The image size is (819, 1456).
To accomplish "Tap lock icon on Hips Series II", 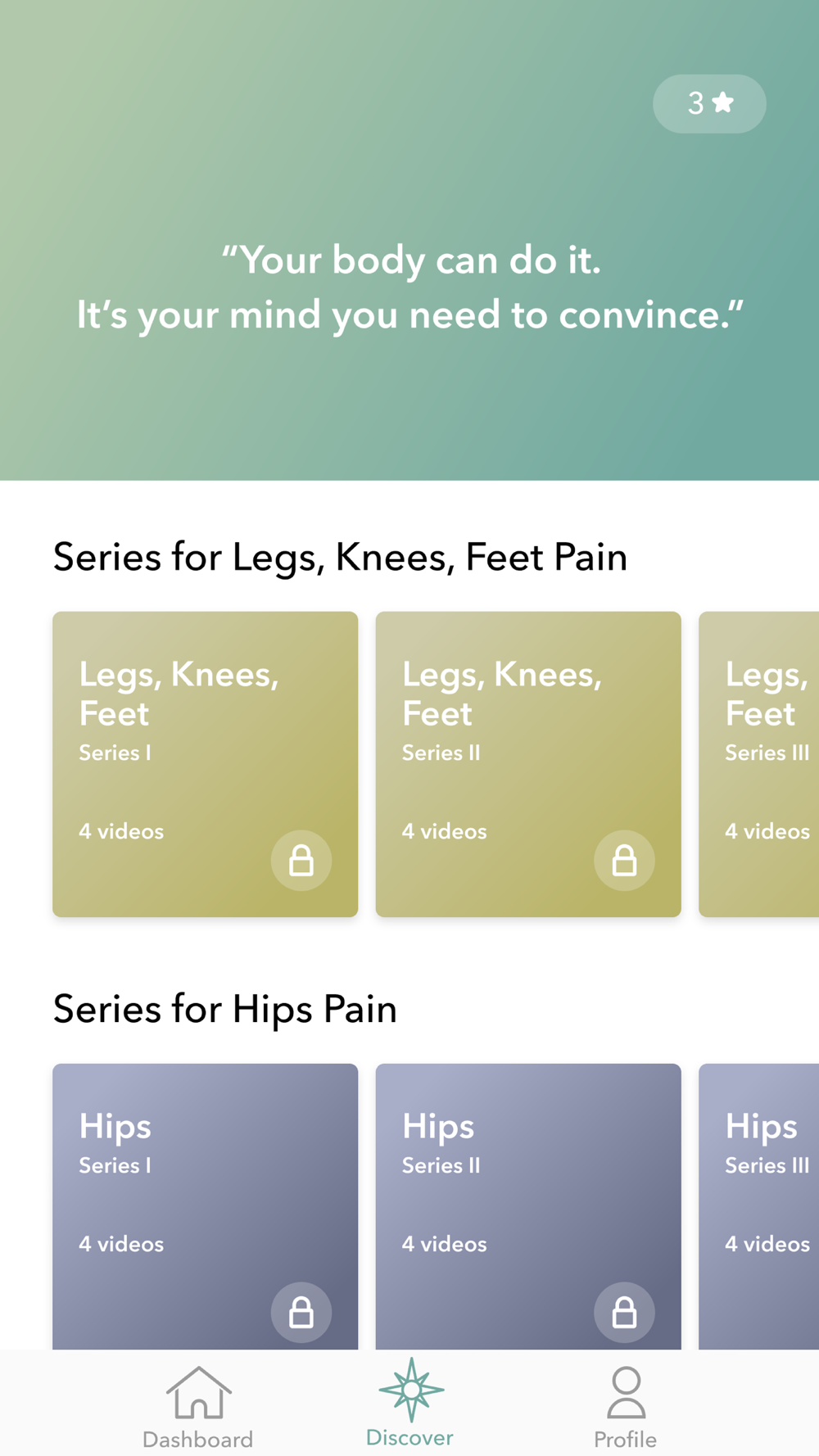I will [x=624, y=1312].
